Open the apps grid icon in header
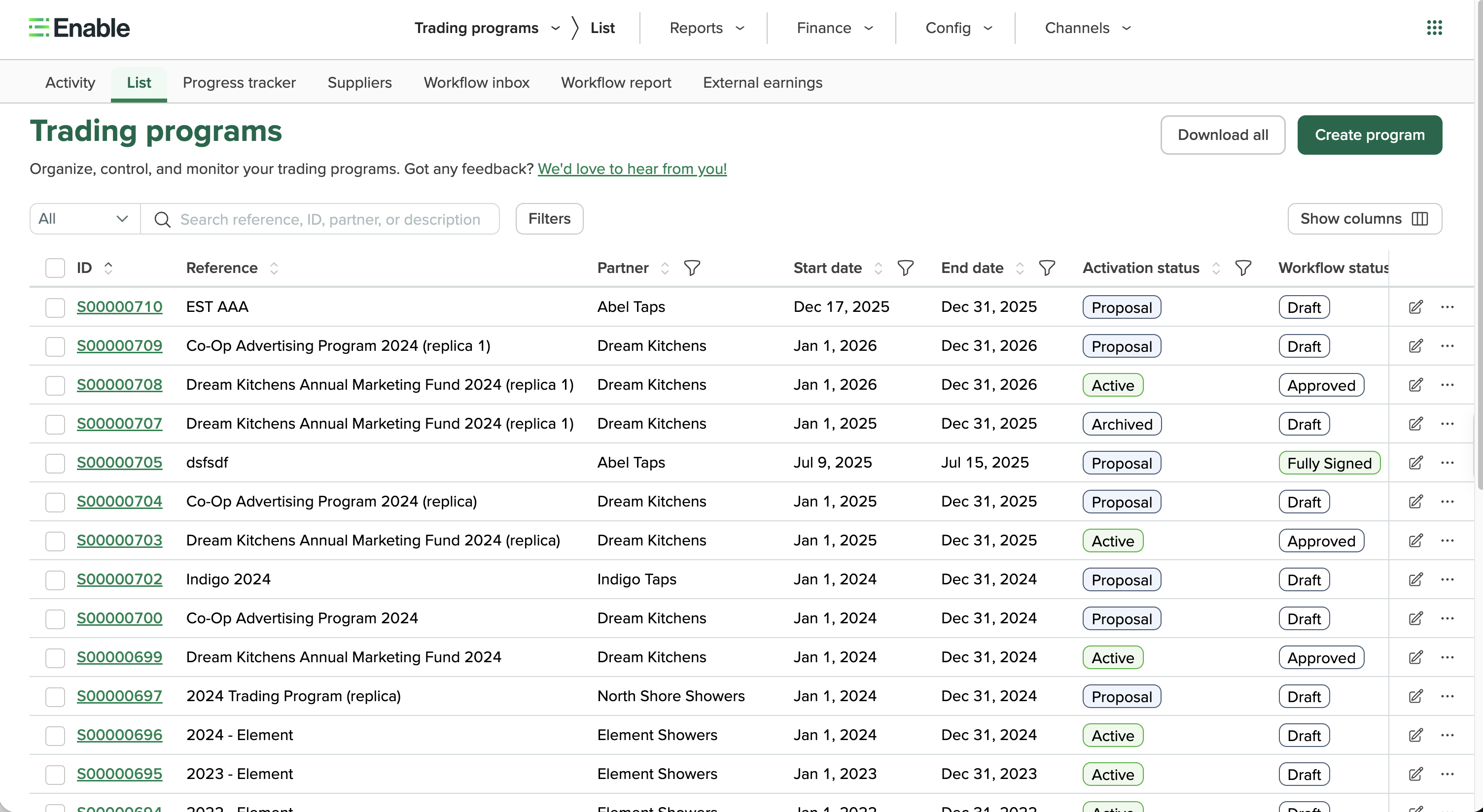Screen dimensions: 1483x812 tap(1434, 28)
